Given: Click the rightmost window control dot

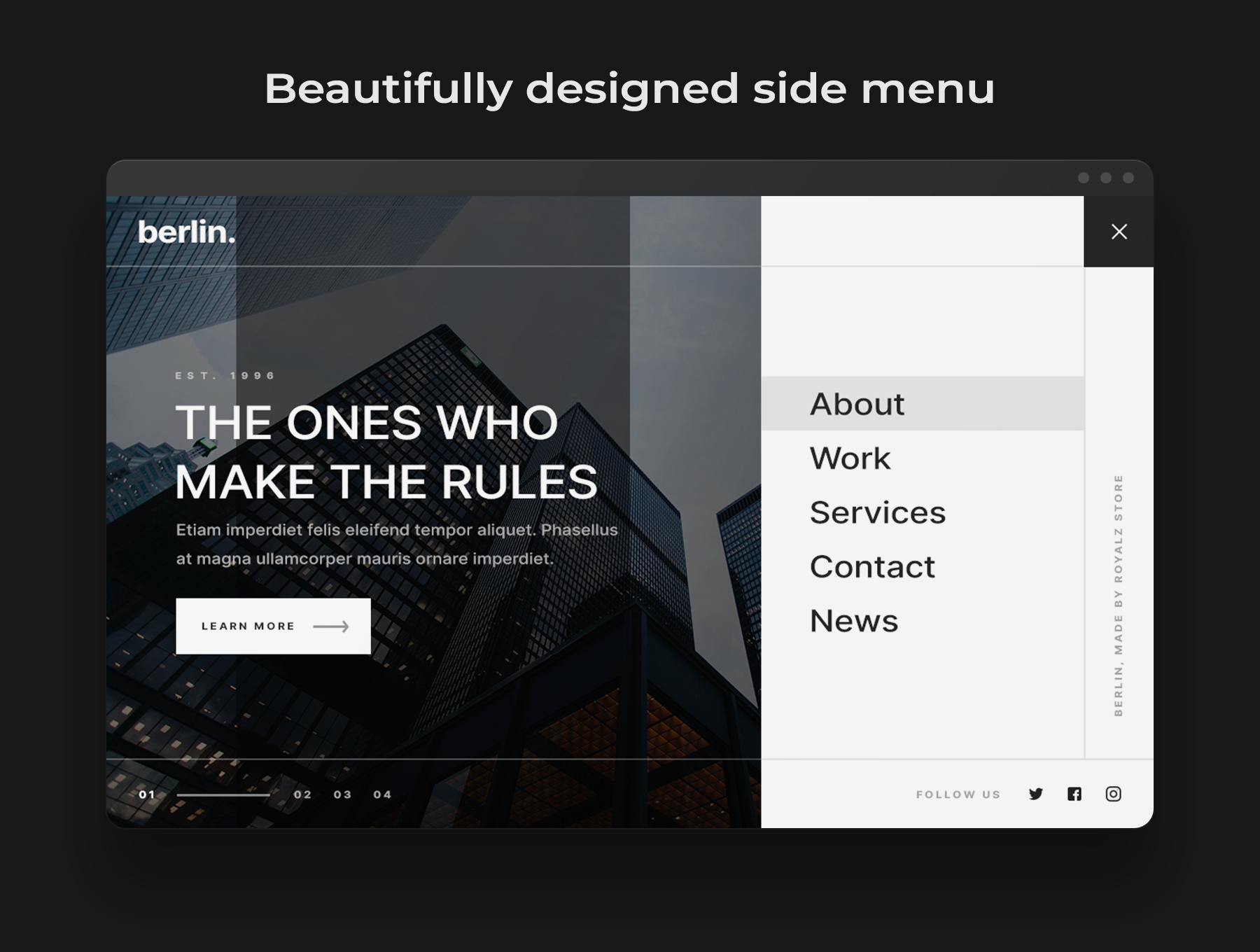Looking at the screenshot, I should click(x=1128, y=178).
